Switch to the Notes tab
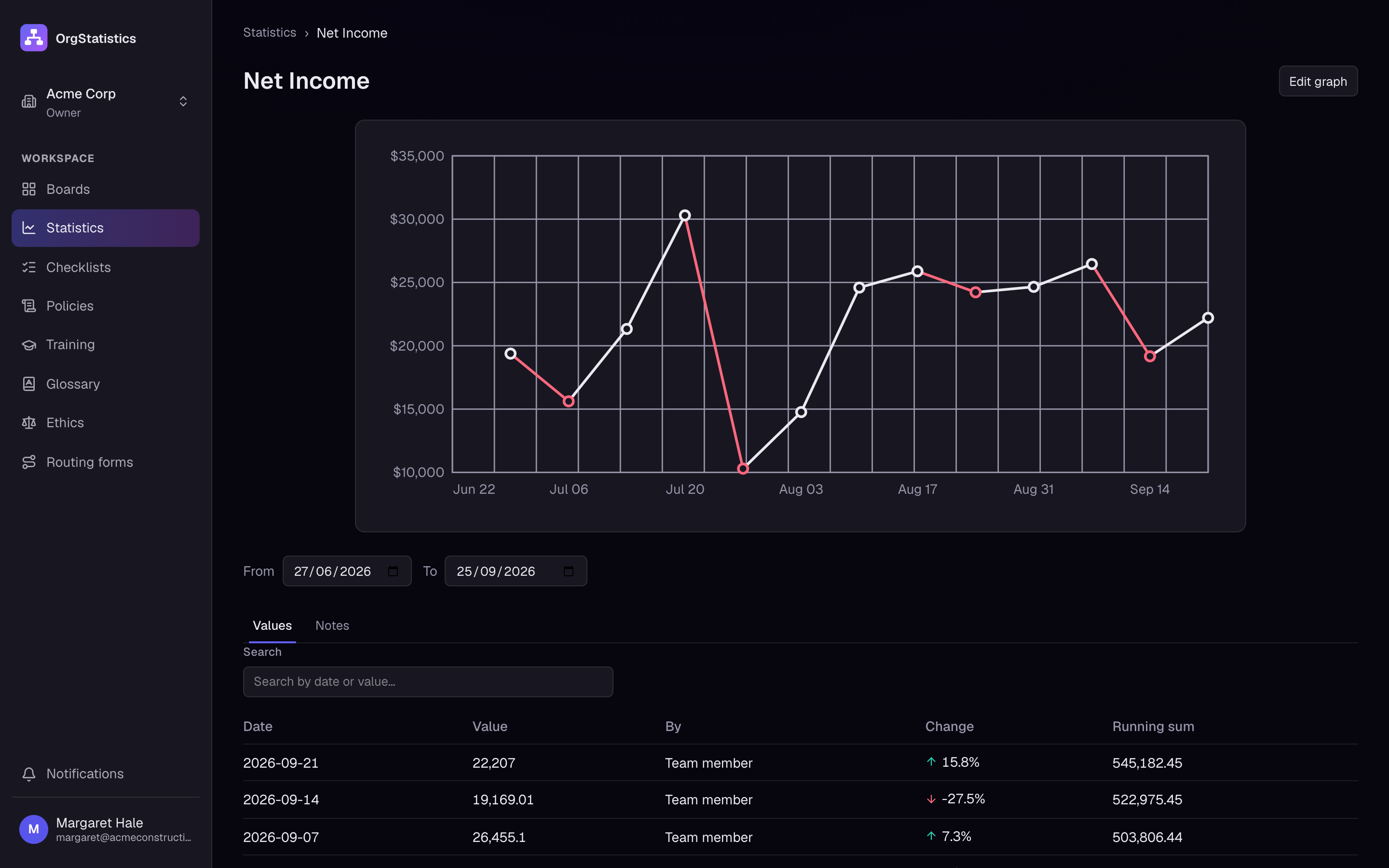Image resolution: width=1389 pixels, height=868 pixels. (332, 625)
